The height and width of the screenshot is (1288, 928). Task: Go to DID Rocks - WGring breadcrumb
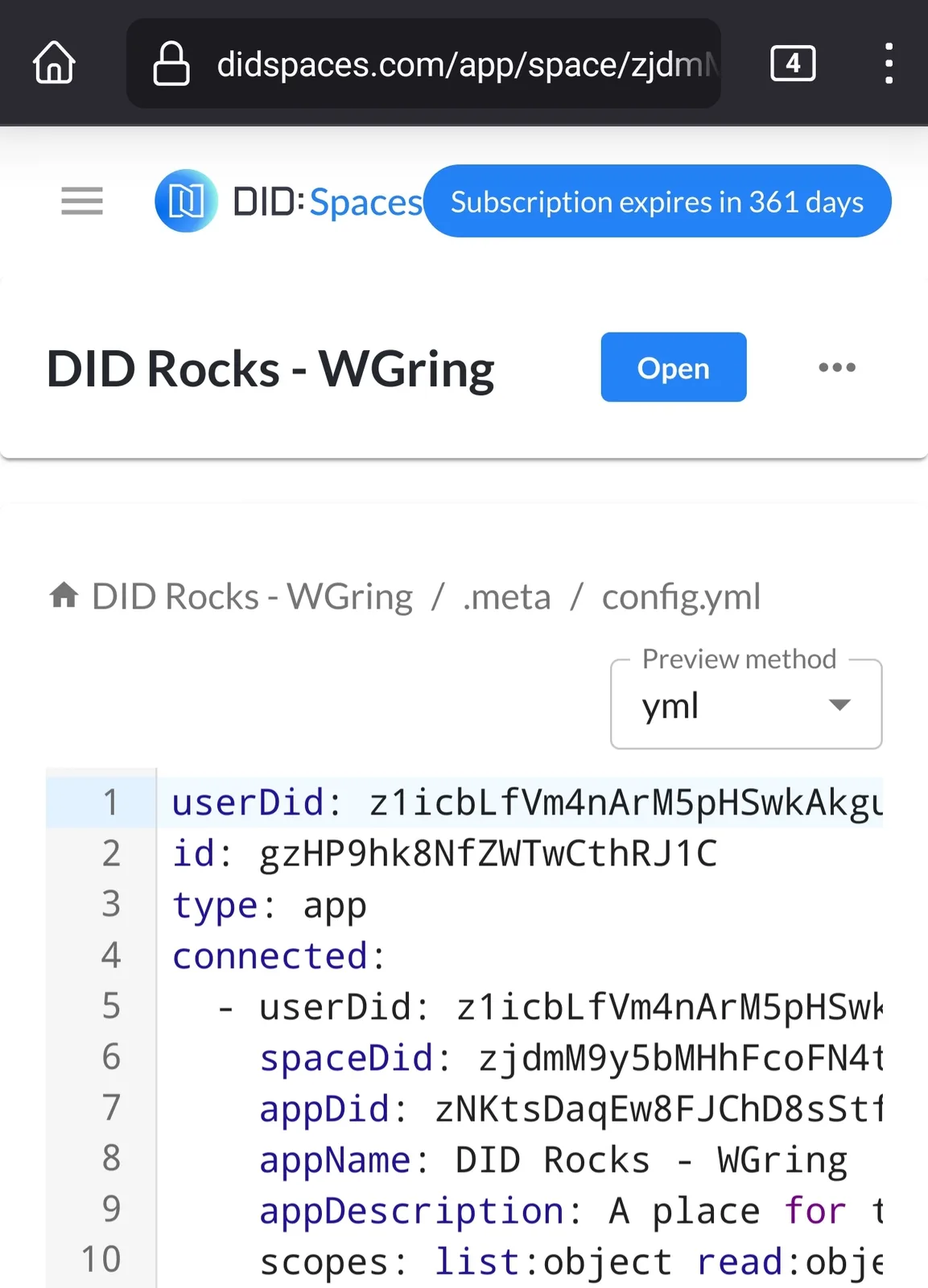[x=252, y=597]
